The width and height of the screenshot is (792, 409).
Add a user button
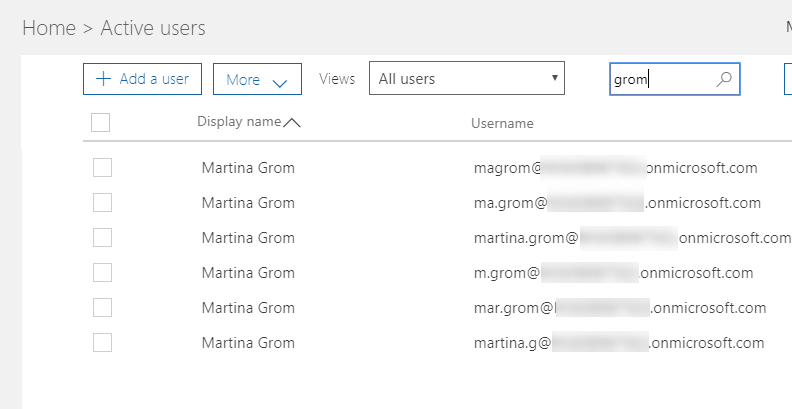[x=142, y=79]
